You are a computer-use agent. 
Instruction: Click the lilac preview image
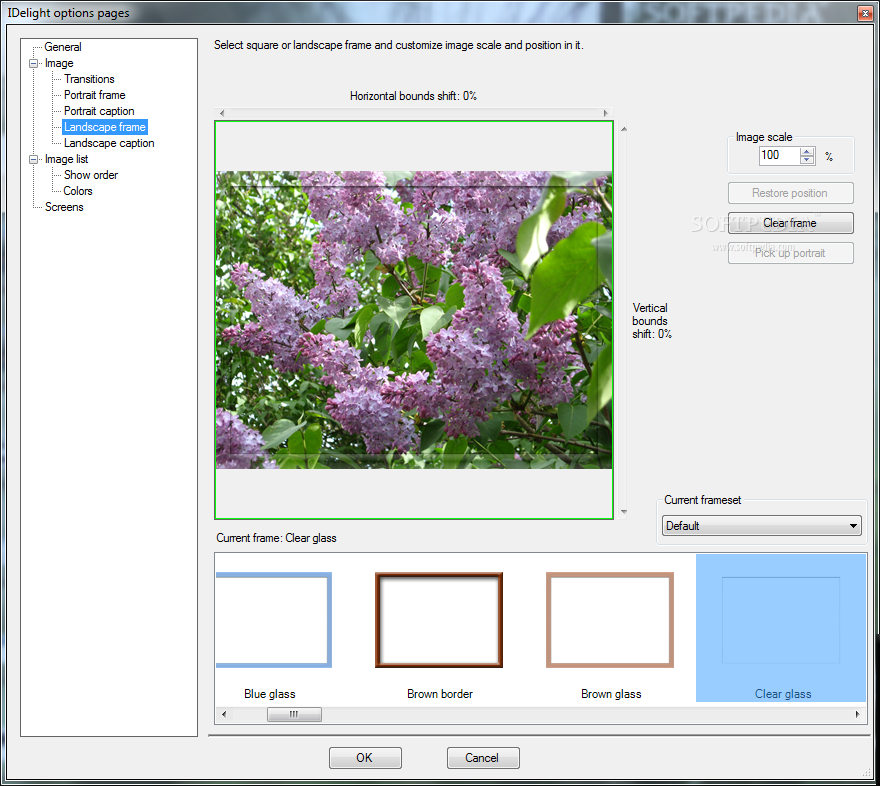414,320
